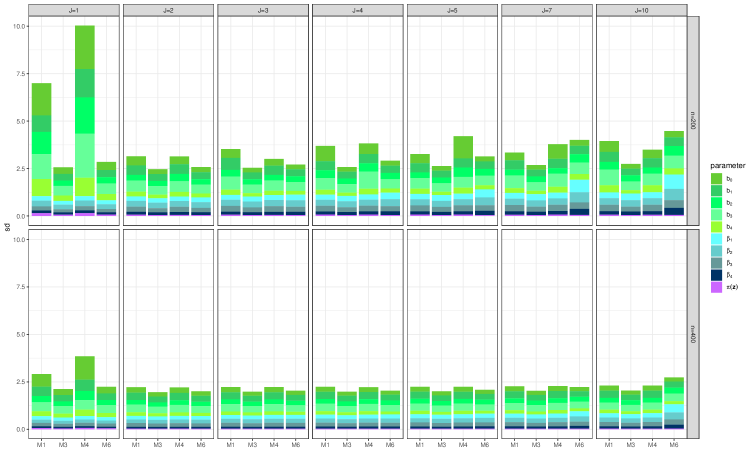The width and height of the screenshot is (753, 452).
Task: Select the J=4 facet strip header
Action: tap(358, 11)
